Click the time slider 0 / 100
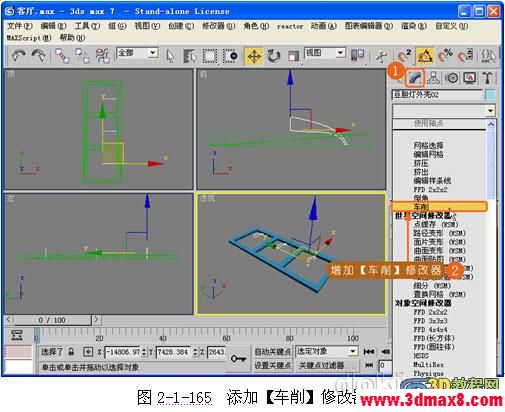The height and width of the screenshot is (412, 505). pos(52,320)
